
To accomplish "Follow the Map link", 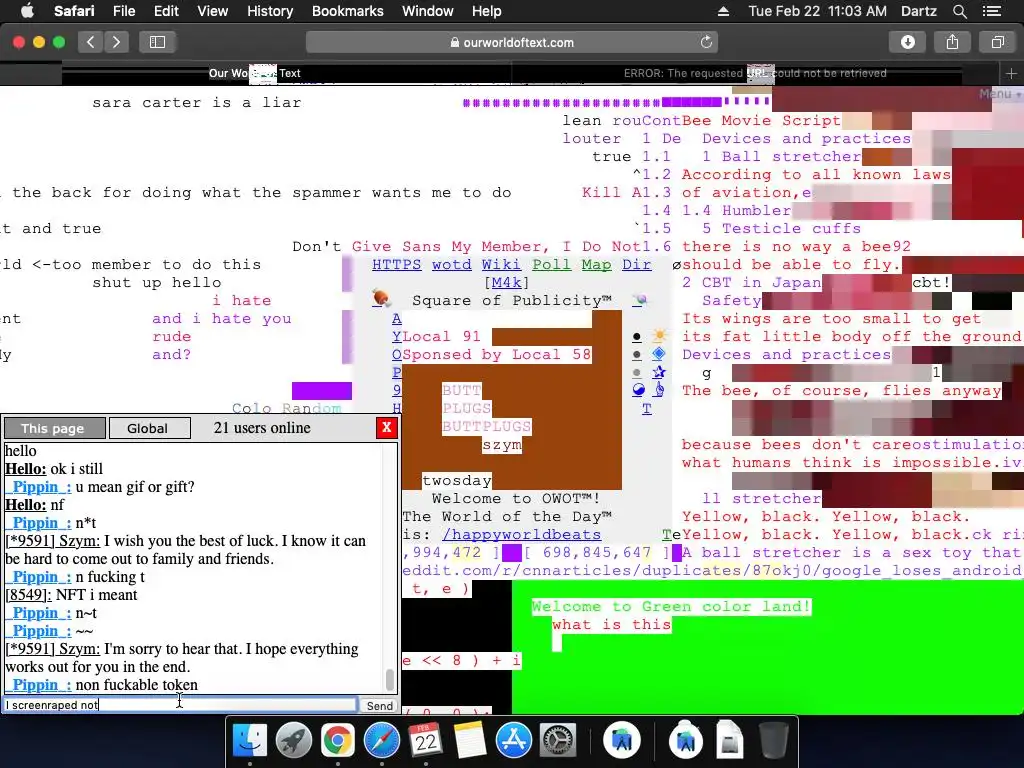I will [x=596, y=264].
